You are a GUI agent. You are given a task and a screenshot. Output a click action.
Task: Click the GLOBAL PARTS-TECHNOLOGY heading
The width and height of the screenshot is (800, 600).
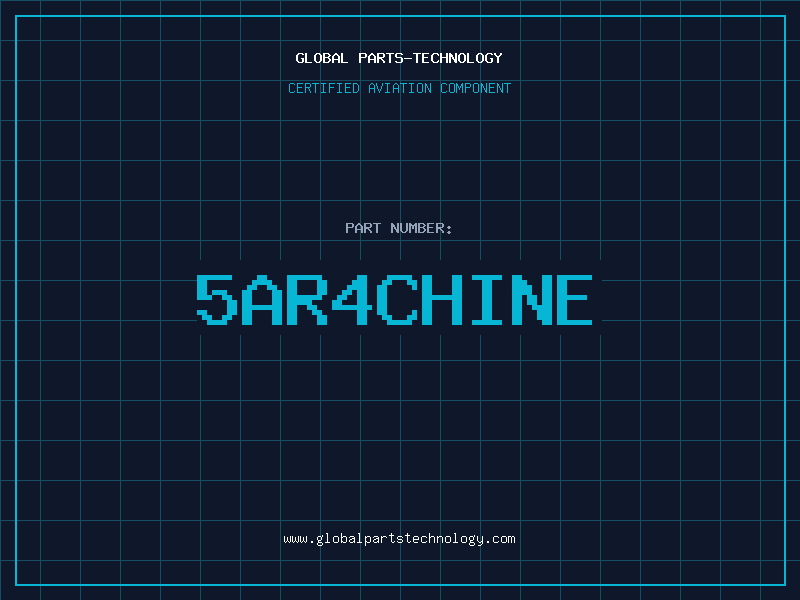click(399, 58)
